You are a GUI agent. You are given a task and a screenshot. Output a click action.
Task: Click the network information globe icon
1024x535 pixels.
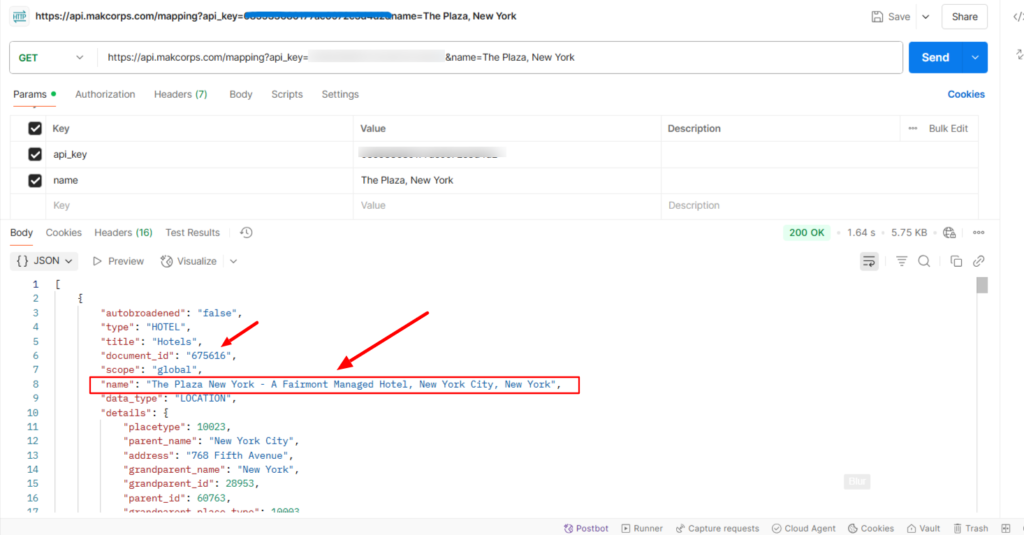[x=949, y=233]
